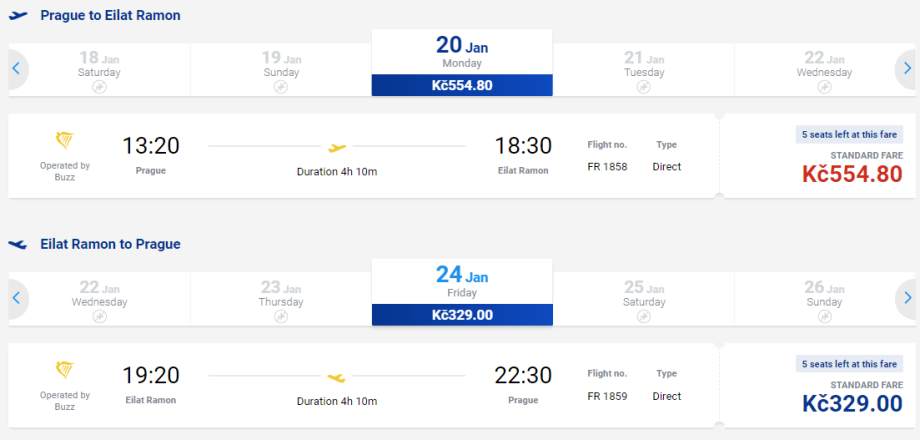Select the 19:20 Eilat Ramon departure flight card
The width and height of the screenshot is (920, 440).
[x=362, y=384]
